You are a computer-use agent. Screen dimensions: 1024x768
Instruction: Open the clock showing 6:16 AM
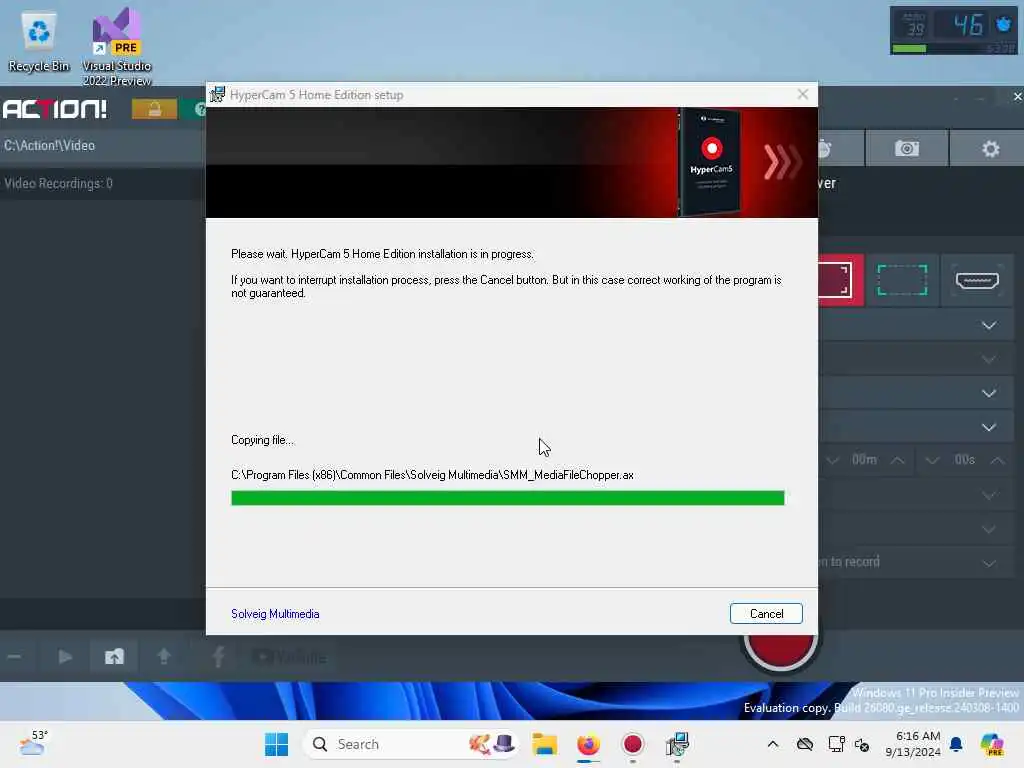pos(912,744)
